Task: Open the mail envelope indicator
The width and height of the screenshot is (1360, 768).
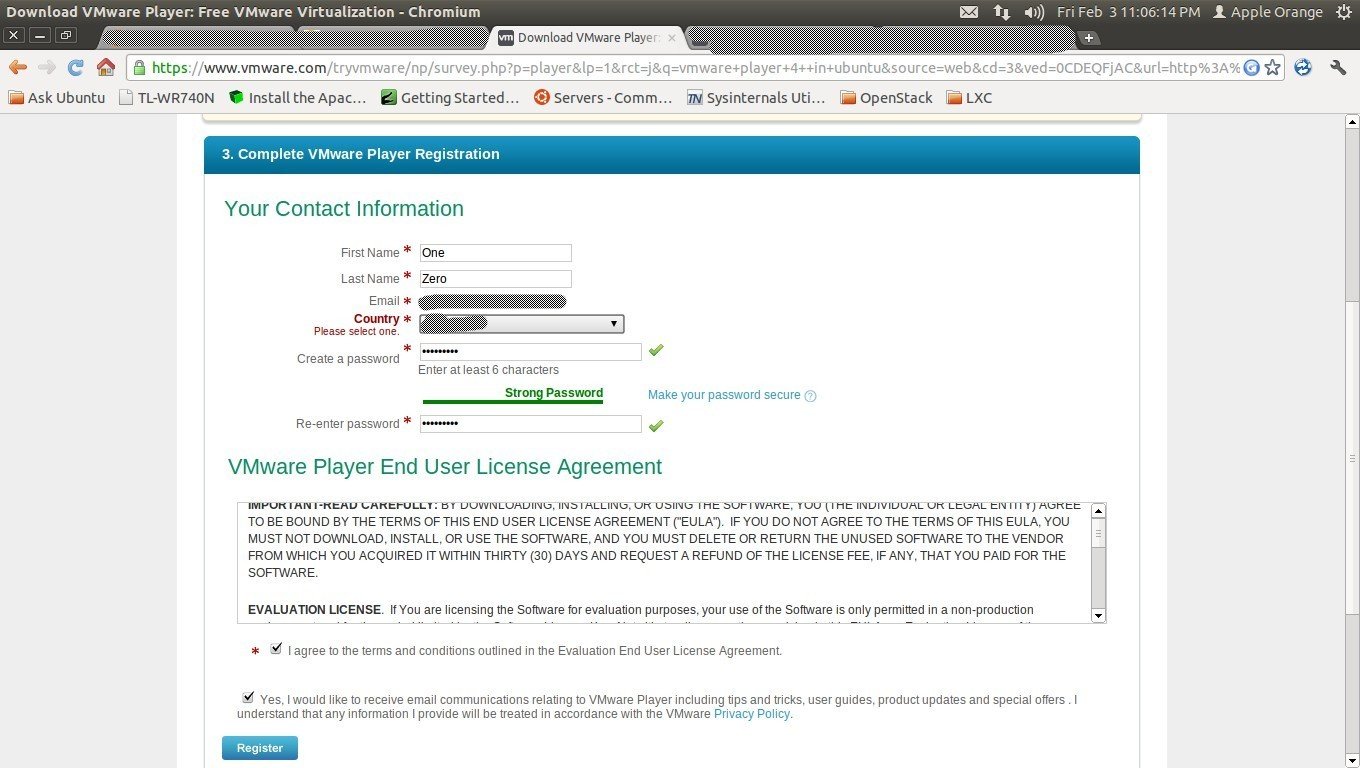Action: pos(968,12)
